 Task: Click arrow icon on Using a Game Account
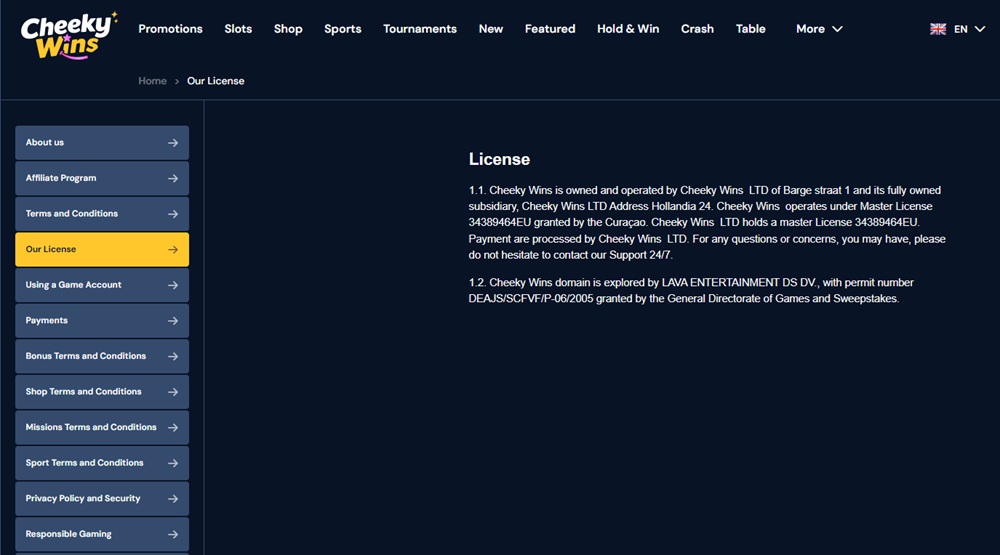[x=173, y=285]
